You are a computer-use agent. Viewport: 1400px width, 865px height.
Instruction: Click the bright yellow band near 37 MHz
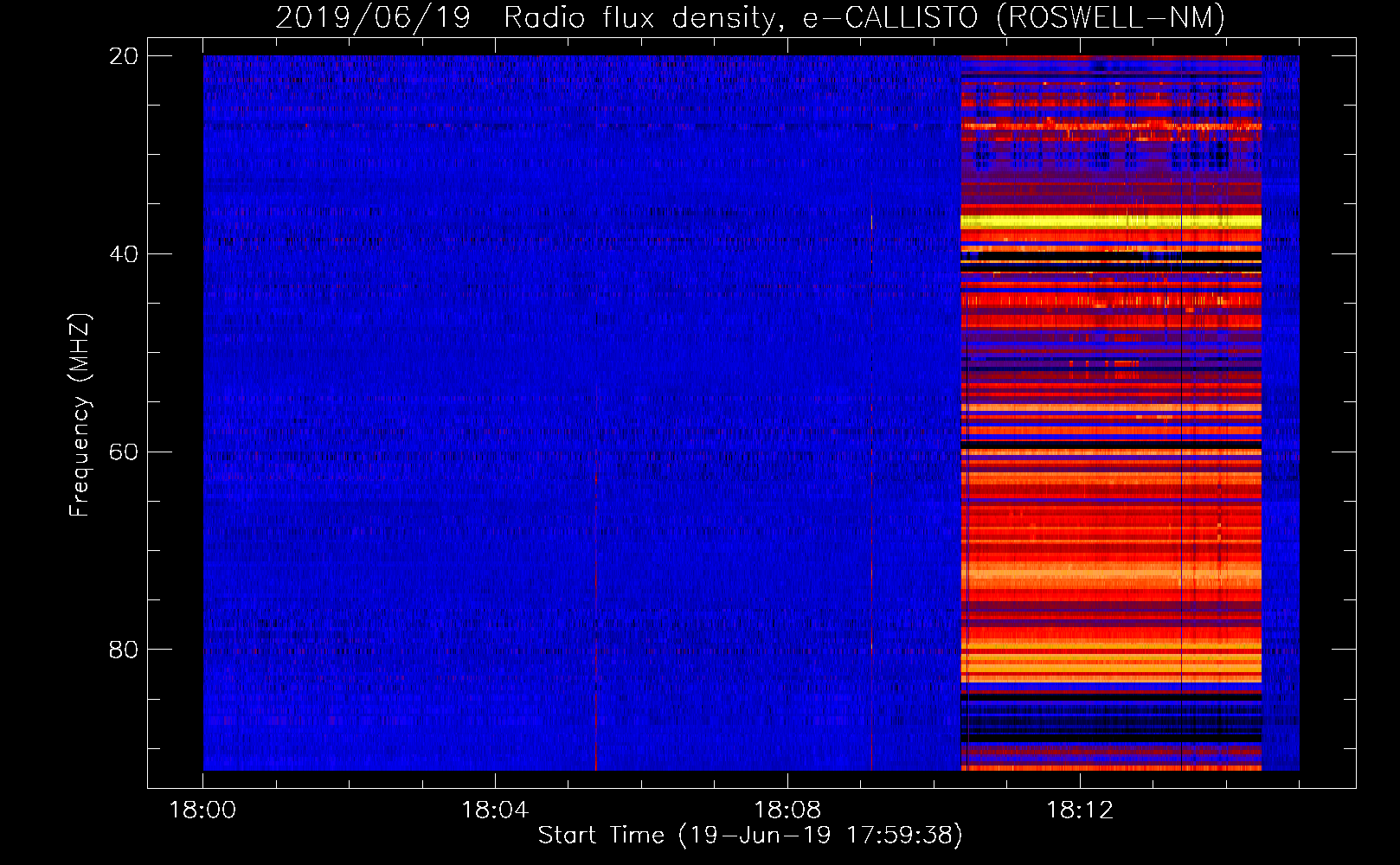[1111, 222]
